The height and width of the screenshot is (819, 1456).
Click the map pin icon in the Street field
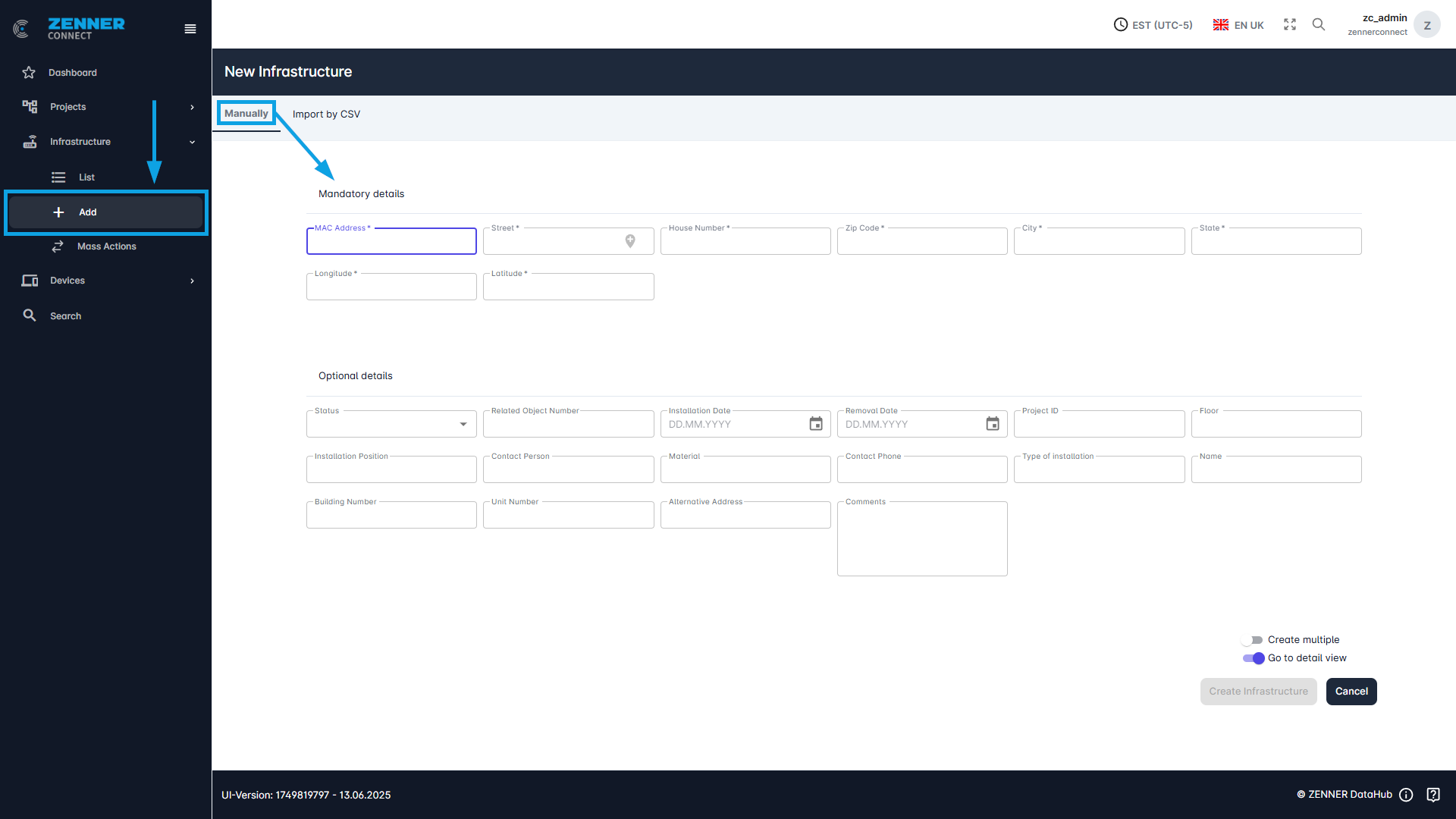630,241
